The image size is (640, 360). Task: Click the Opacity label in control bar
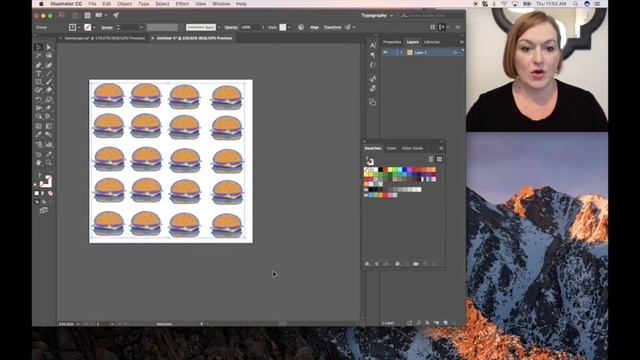tap(231, 27)
